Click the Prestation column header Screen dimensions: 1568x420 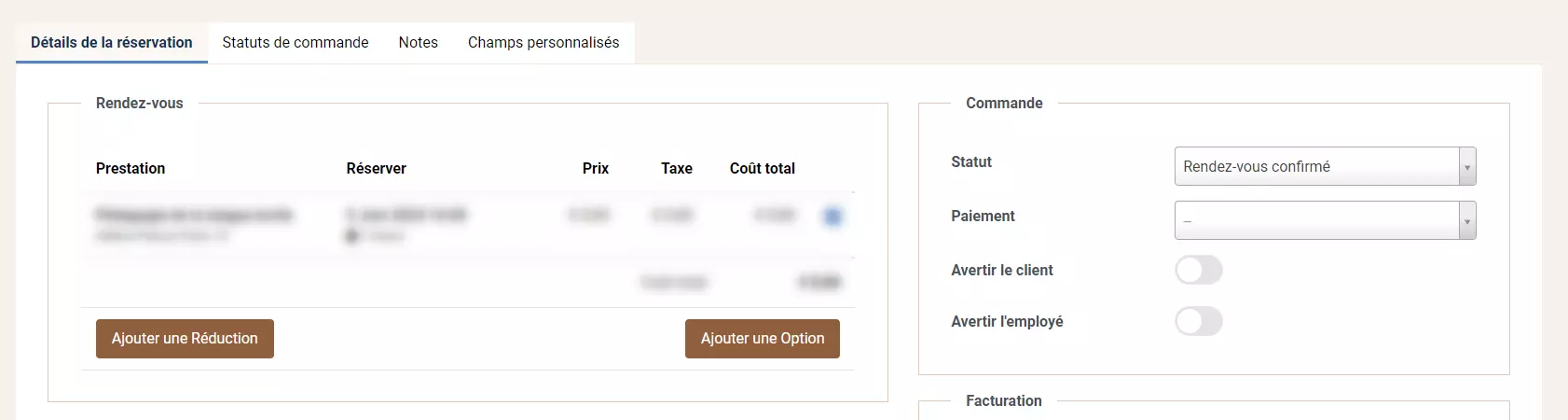point(131,169)
